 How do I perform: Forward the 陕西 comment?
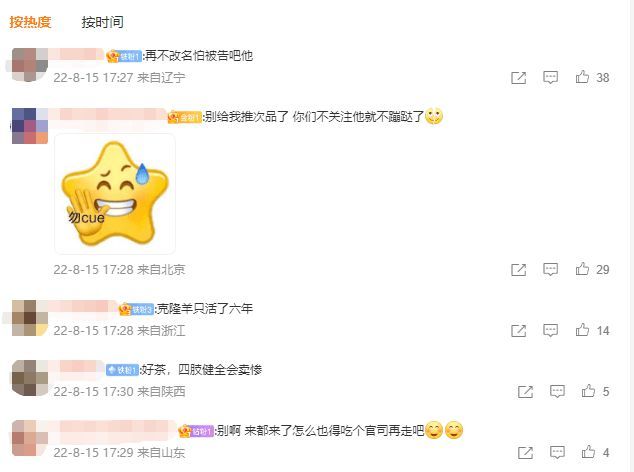525,392
